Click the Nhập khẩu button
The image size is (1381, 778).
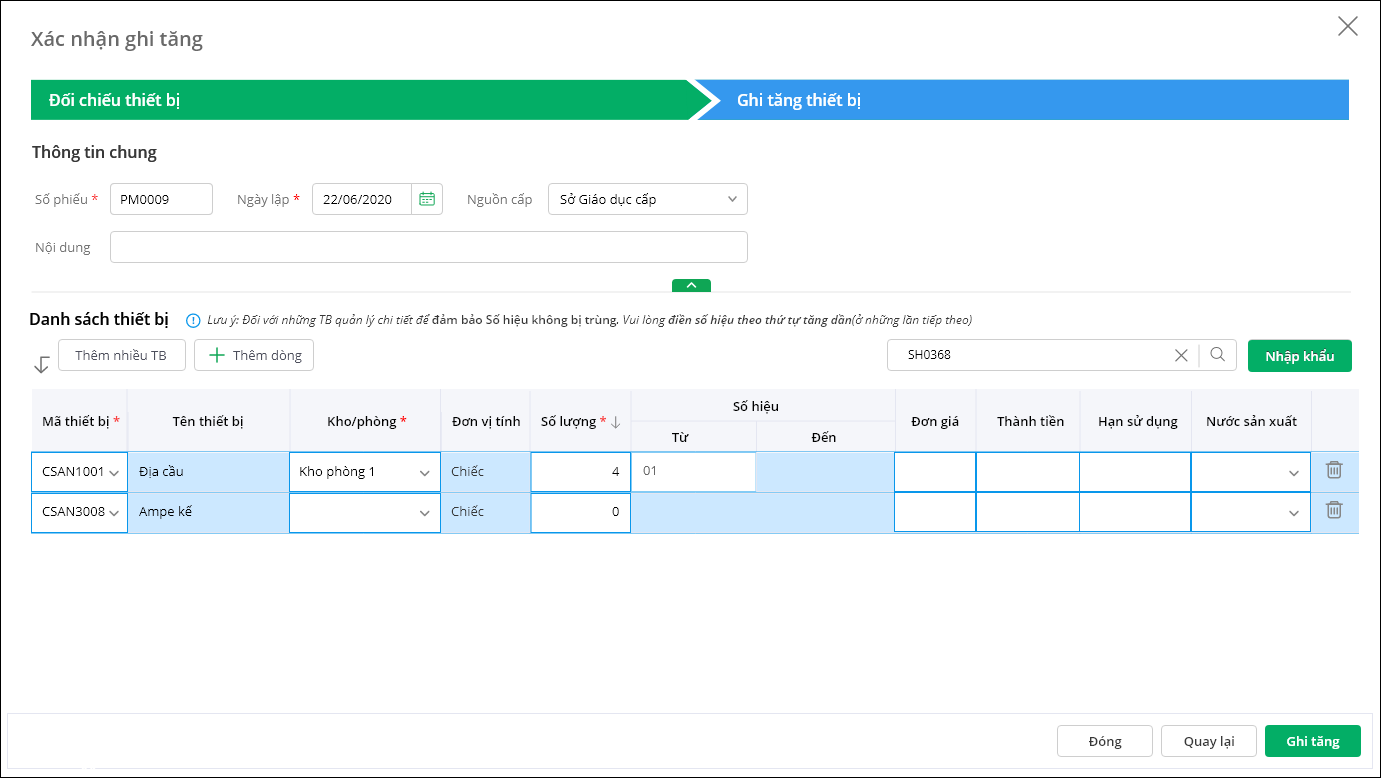(x=1299, y=356)
